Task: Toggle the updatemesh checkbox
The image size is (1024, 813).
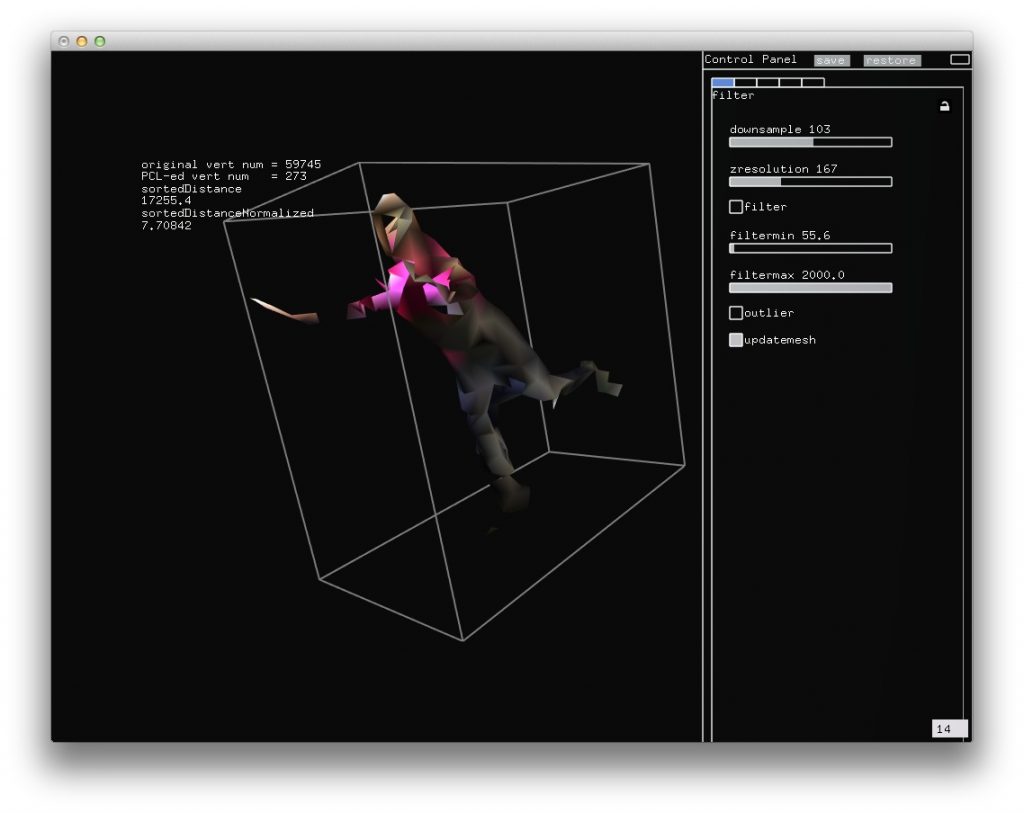Action: tap(736, 340)
